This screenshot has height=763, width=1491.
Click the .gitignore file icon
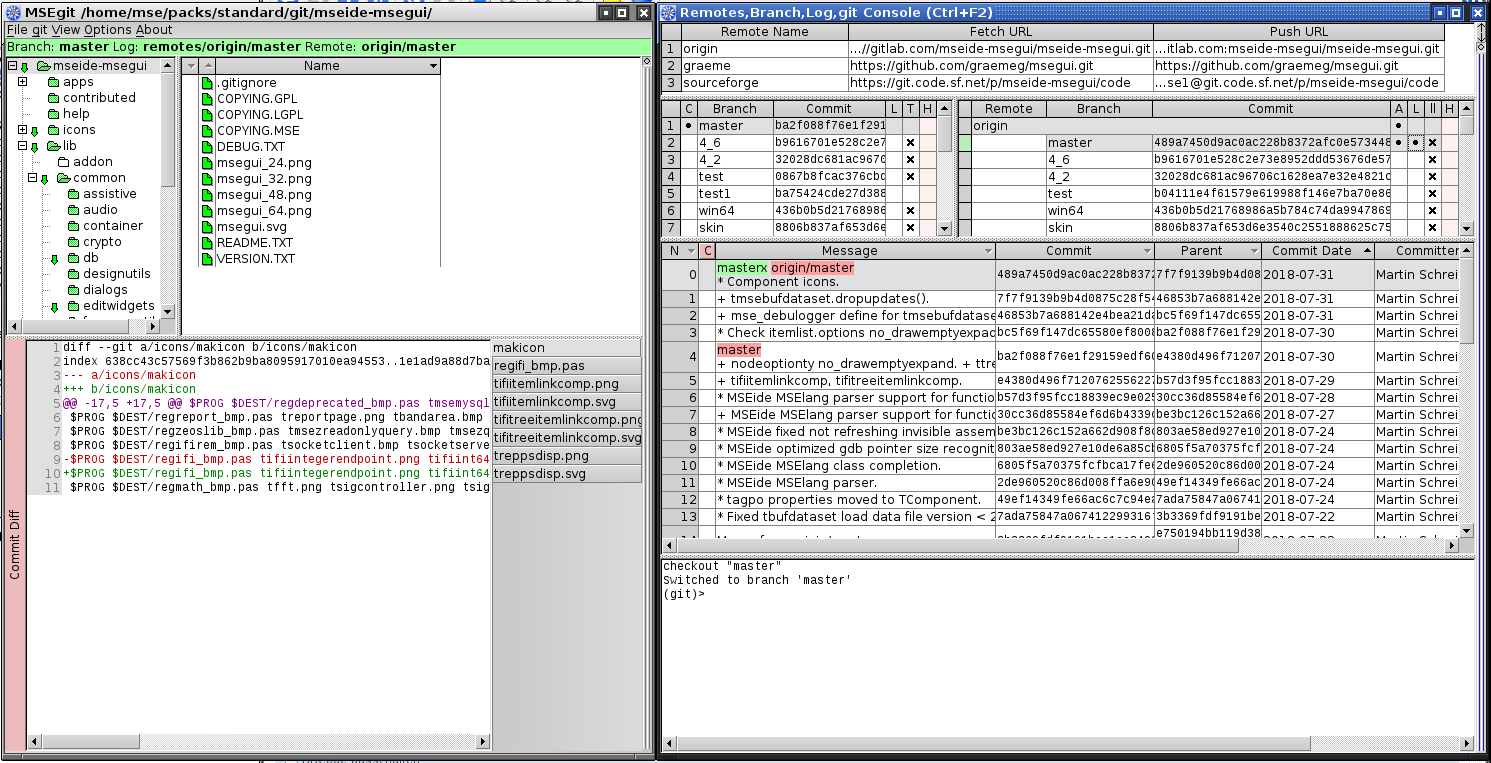click(207, 83)
